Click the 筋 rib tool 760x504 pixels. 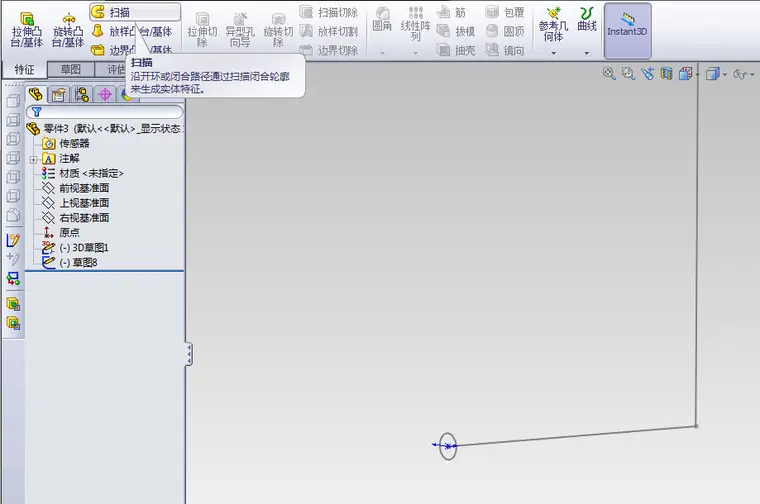pyautogui.click(x=451, y=12)
